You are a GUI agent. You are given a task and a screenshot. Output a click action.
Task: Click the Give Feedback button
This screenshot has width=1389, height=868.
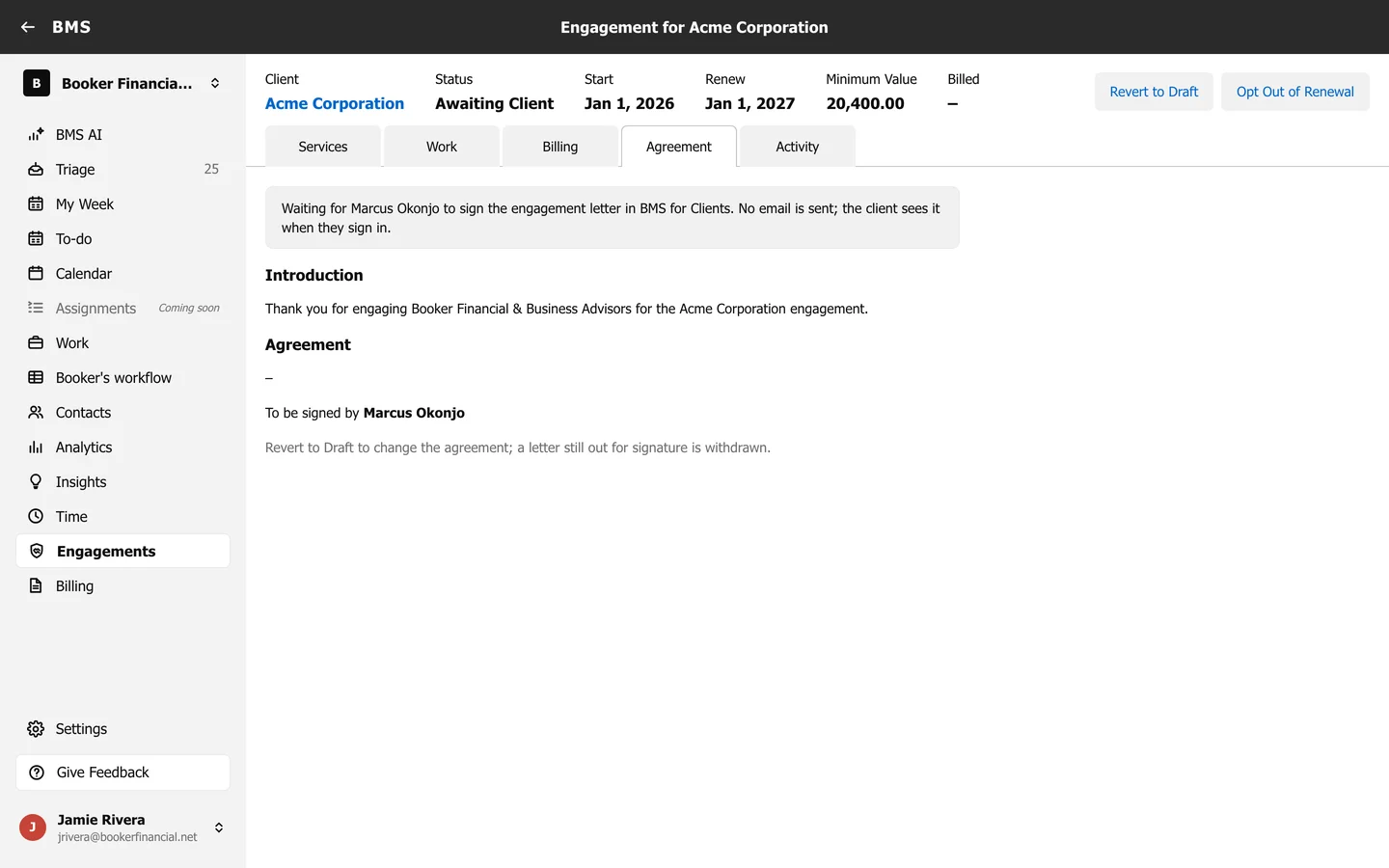tap(123, 773)
